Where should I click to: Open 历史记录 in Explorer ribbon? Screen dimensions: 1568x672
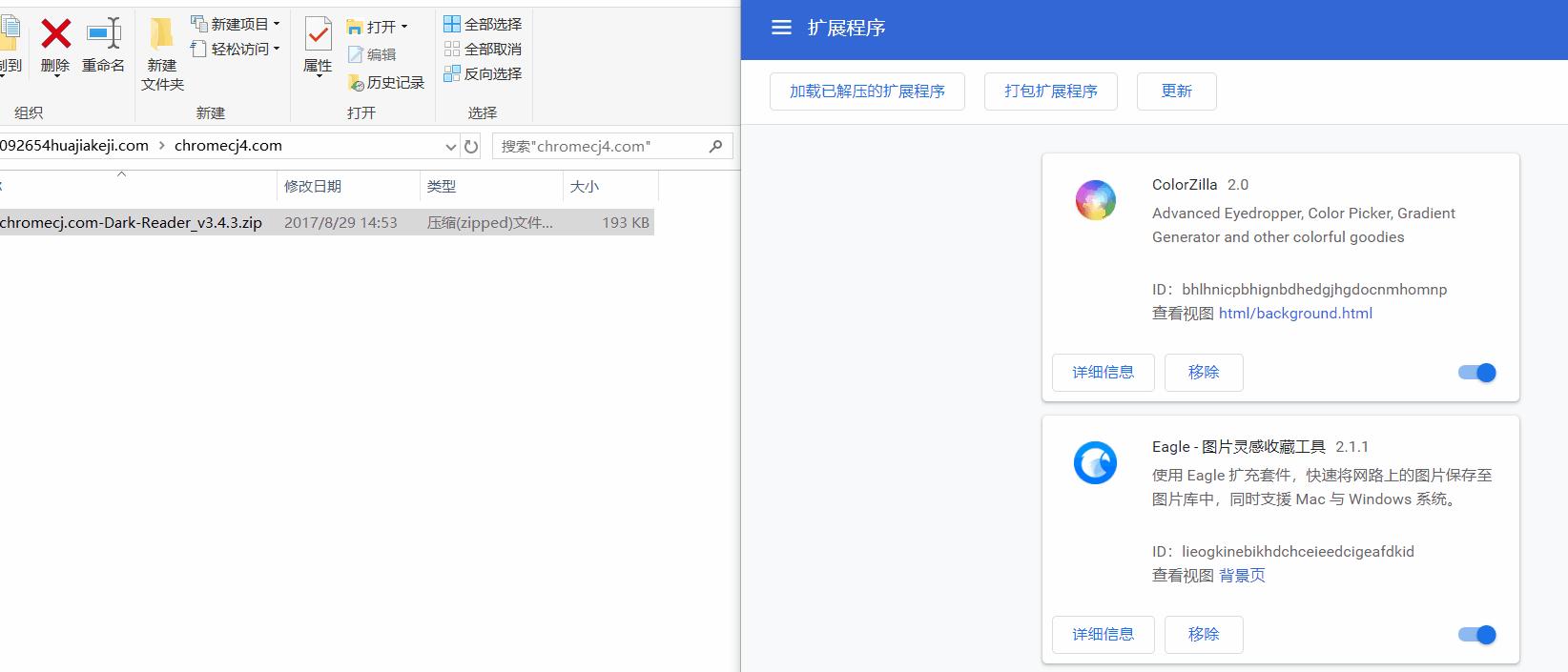[x=386, y=83]
